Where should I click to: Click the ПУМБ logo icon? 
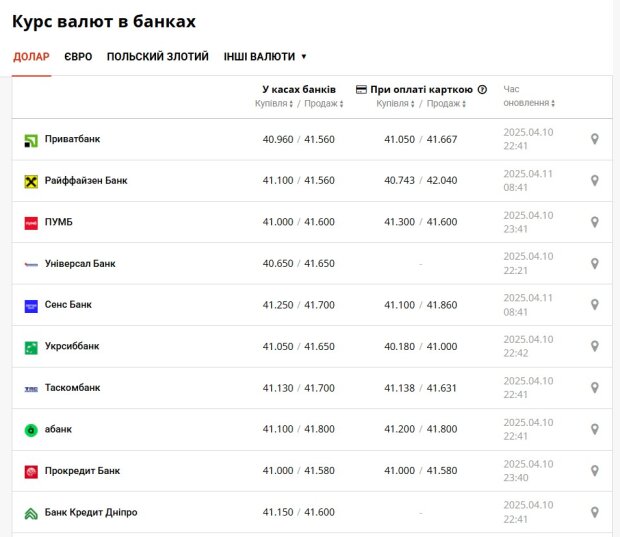31,223
